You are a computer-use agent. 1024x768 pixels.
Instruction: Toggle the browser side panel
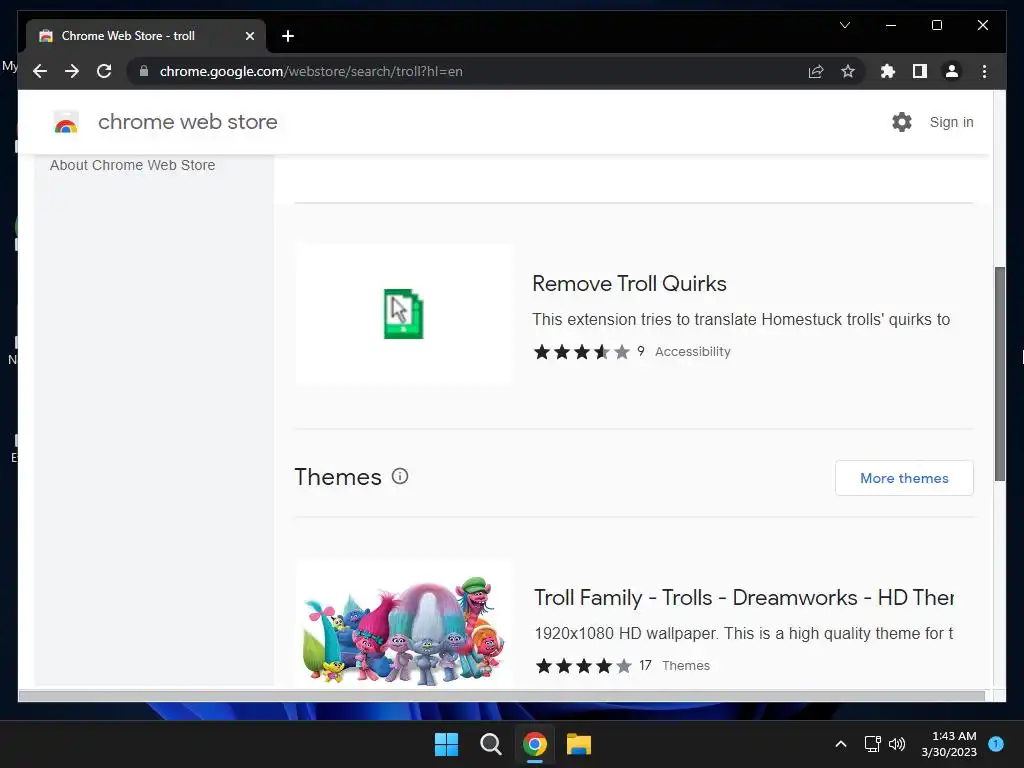[x=920, y=71]
